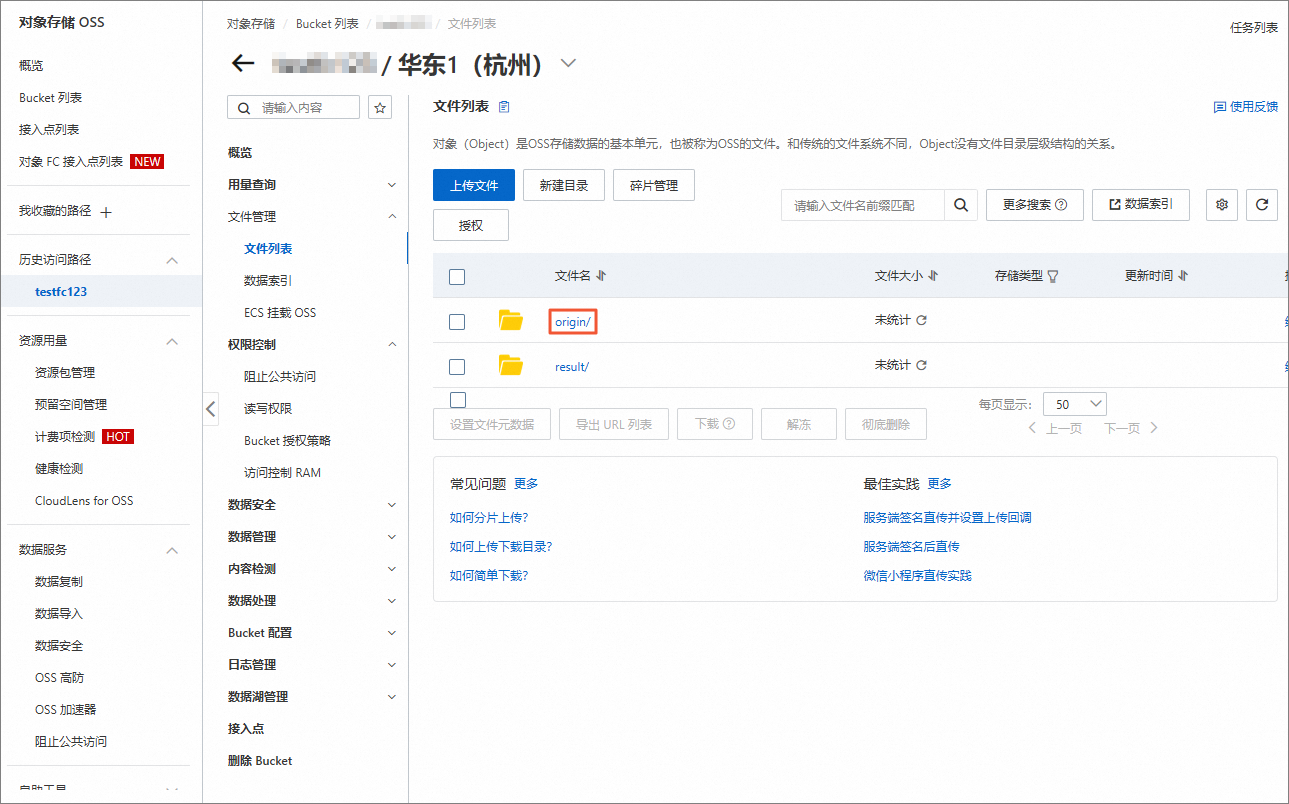
Task: Open Bucket 授权策略 menu item
Action: tap(287, 441)
